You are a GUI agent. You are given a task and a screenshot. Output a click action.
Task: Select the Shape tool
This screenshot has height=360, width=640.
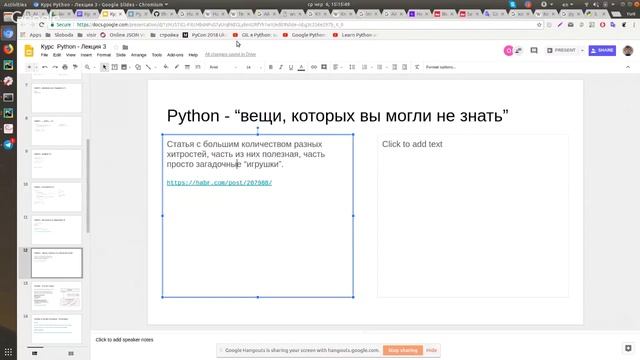138,67
